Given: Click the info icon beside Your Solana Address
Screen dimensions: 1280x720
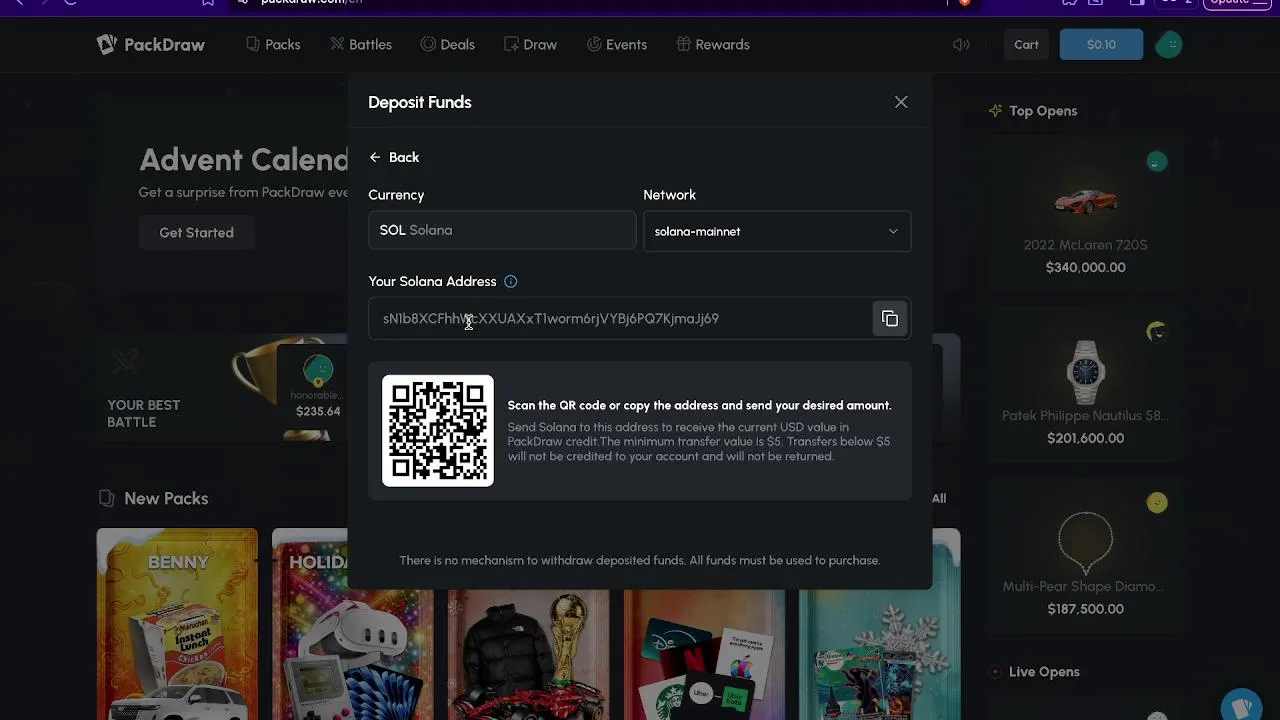Looking at the screenshot, I should click(510, 282).
